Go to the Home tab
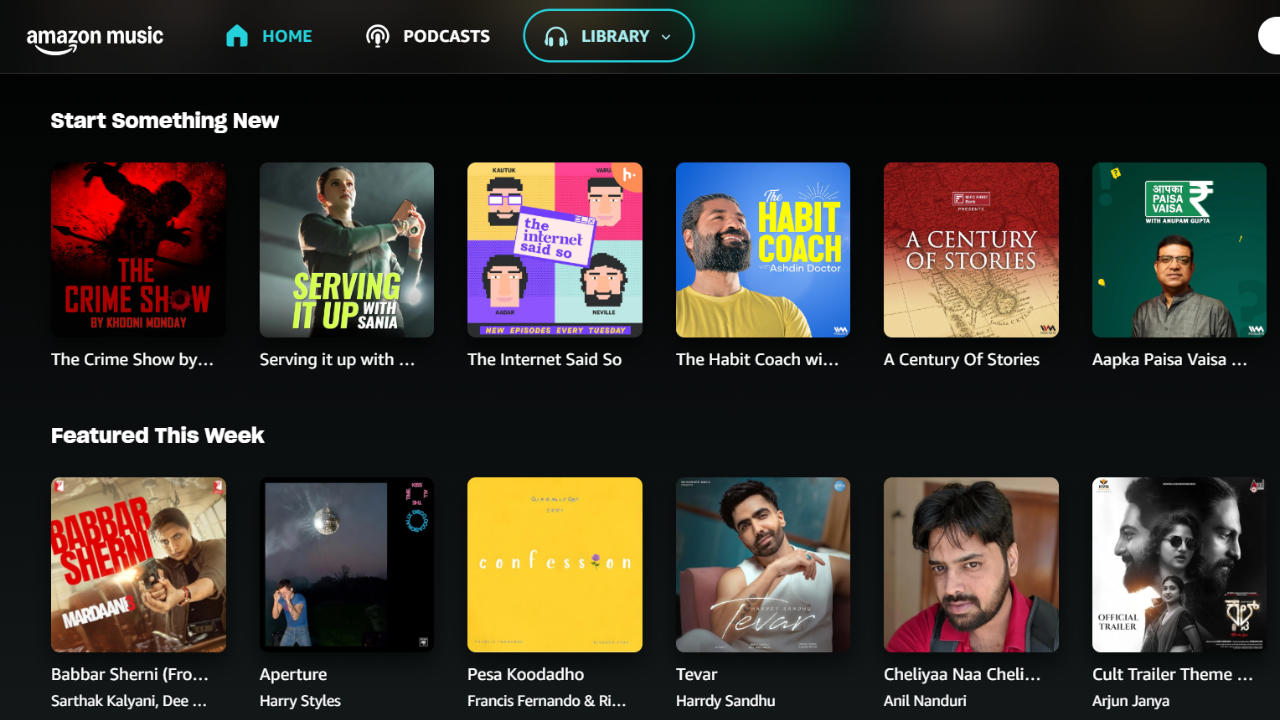This screenshot has height=720, width=1280. 287,37
